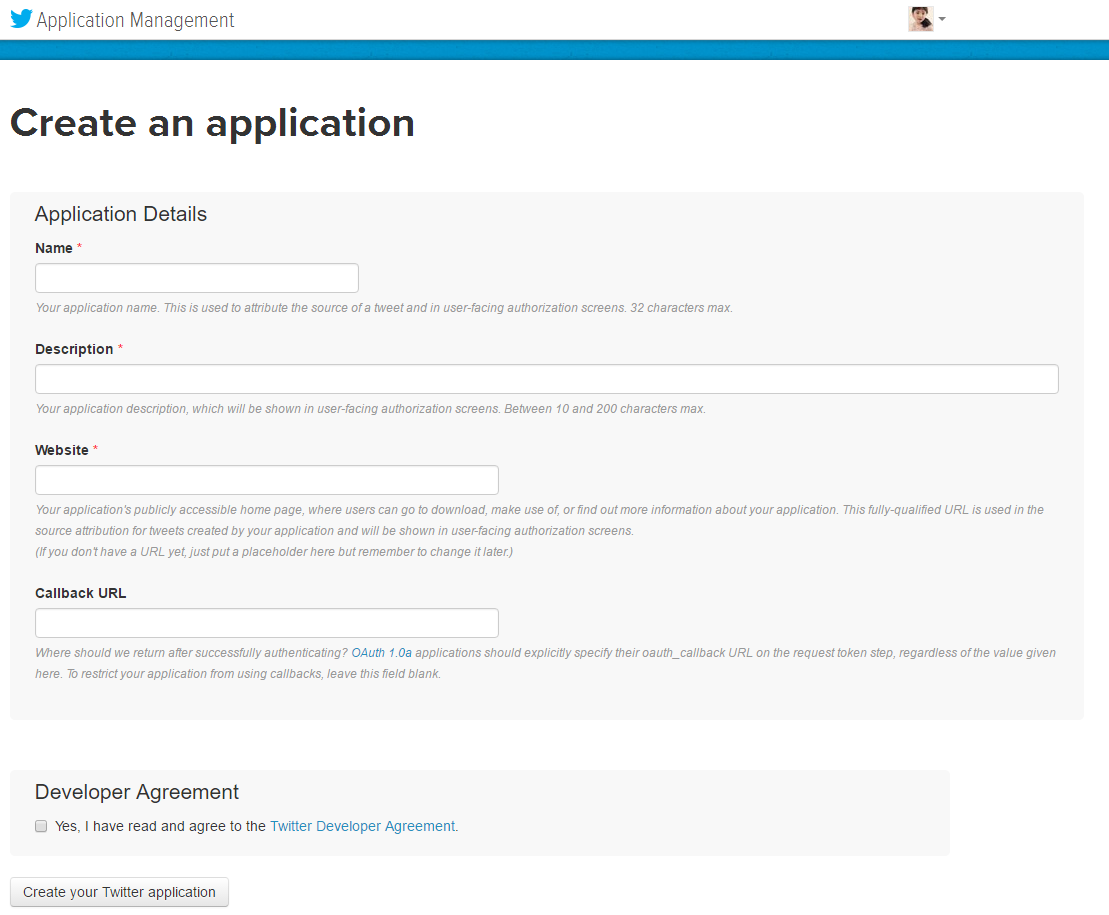Click the placeholder URL hint text
This screenshot has width=1109, height=915.
tap(274, 552)
